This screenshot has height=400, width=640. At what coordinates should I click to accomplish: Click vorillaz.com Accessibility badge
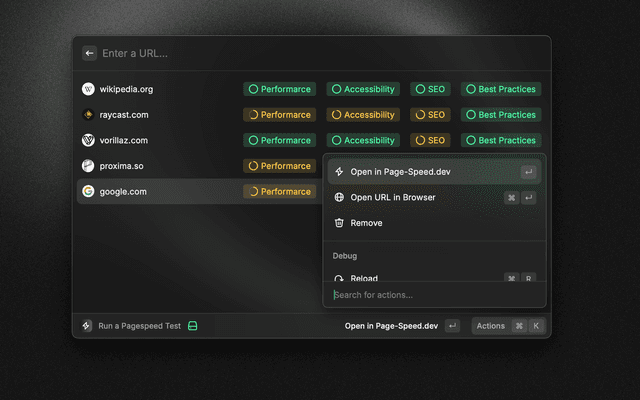click(362, 141)
